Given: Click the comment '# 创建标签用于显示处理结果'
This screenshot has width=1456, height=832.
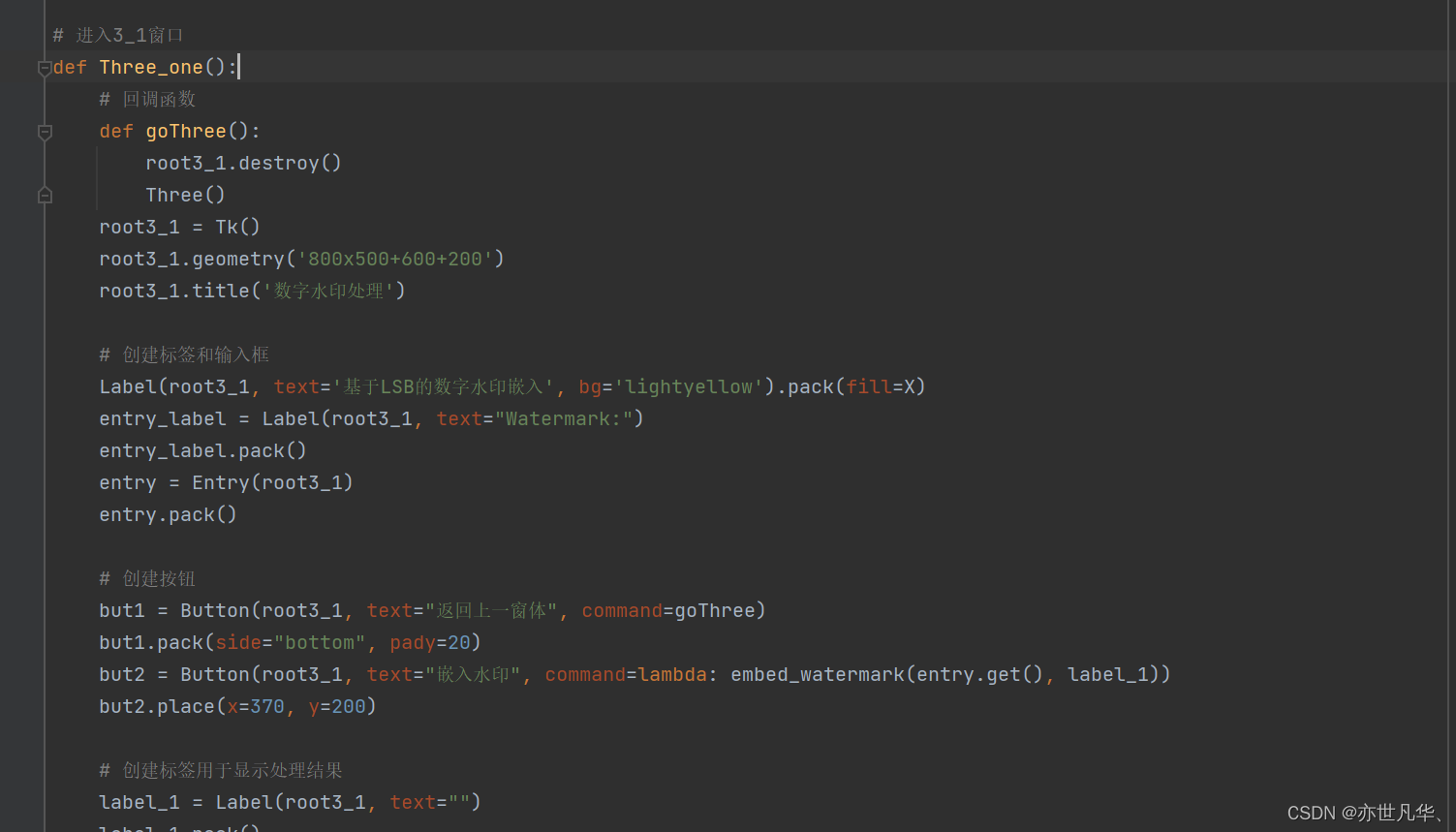Looking at the screenshot, I should coord(221,770).
